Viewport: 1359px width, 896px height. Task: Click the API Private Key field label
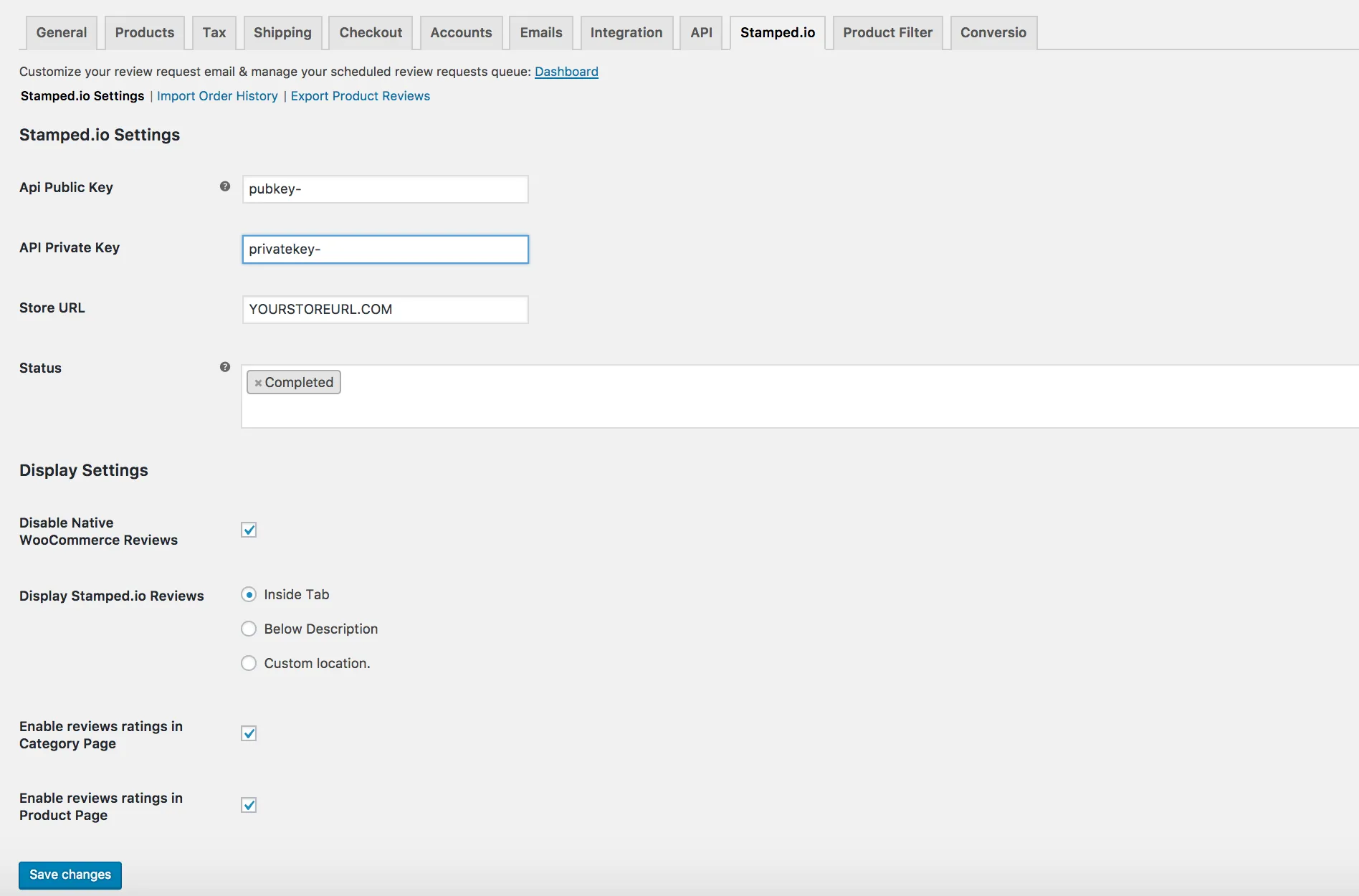click(70, 247)
